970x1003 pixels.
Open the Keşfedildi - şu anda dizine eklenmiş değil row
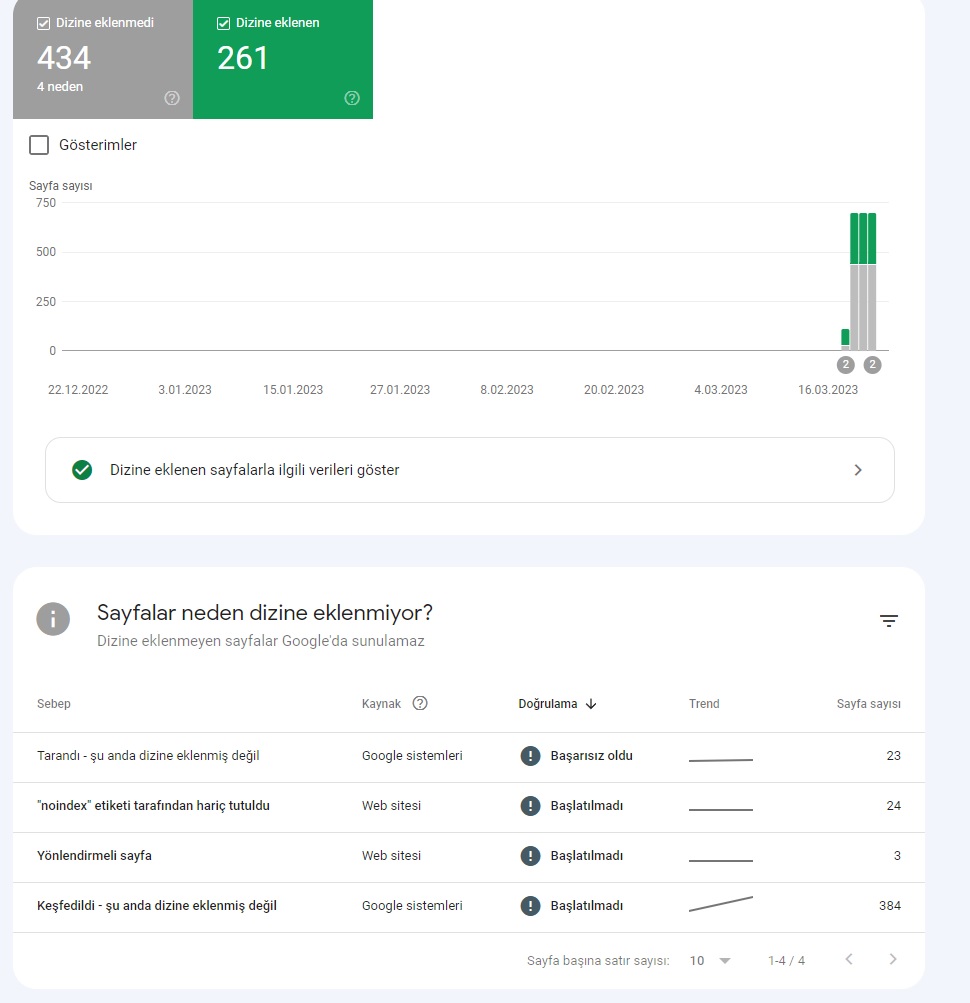point(469,906)
